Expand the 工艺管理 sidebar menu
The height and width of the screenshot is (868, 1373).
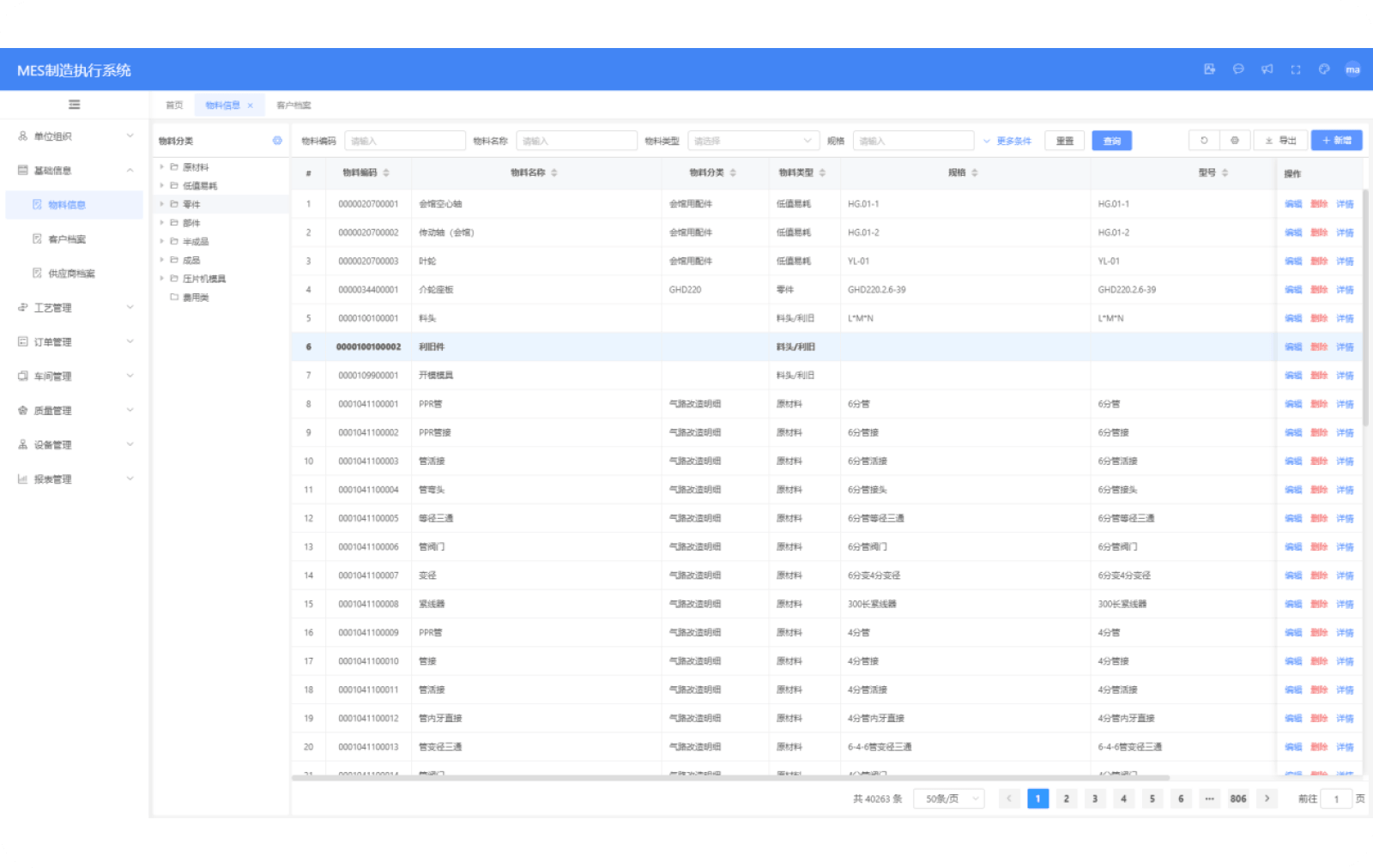(x=76, y=308)
